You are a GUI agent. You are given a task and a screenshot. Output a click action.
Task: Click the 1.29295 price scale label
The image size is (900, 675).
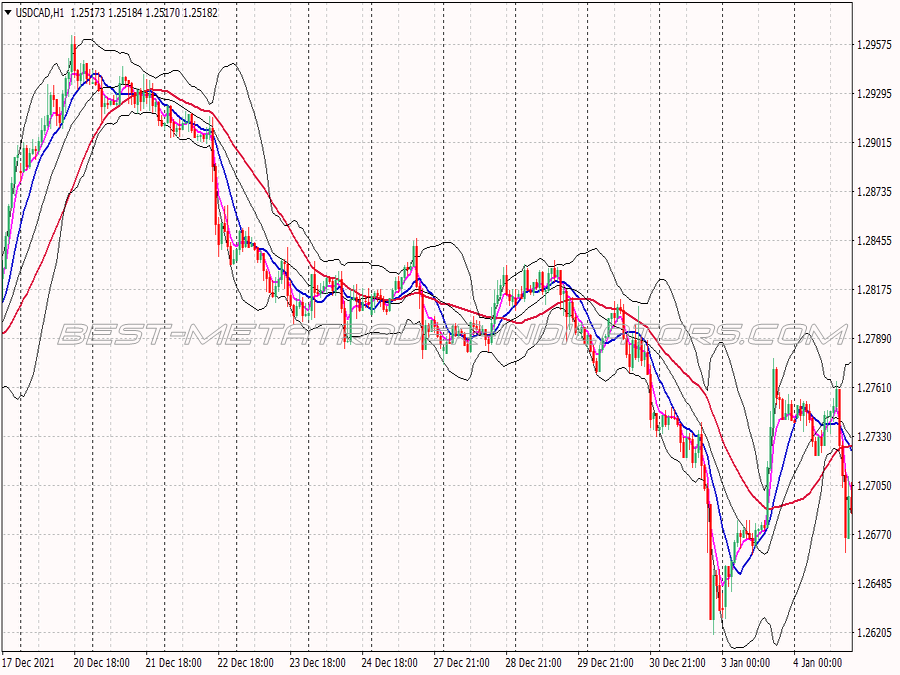pyautogui.click(x=874, y=94)
